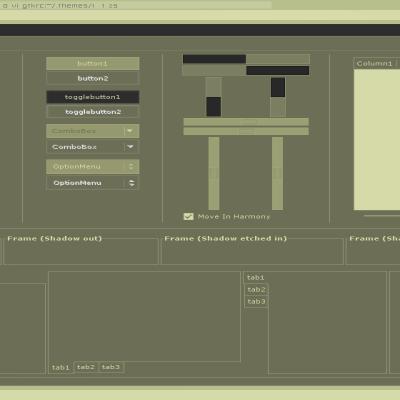Toggle on togglebutton2
The width and height of the screenshot is (400, 400).
click(x=93, y=112)
